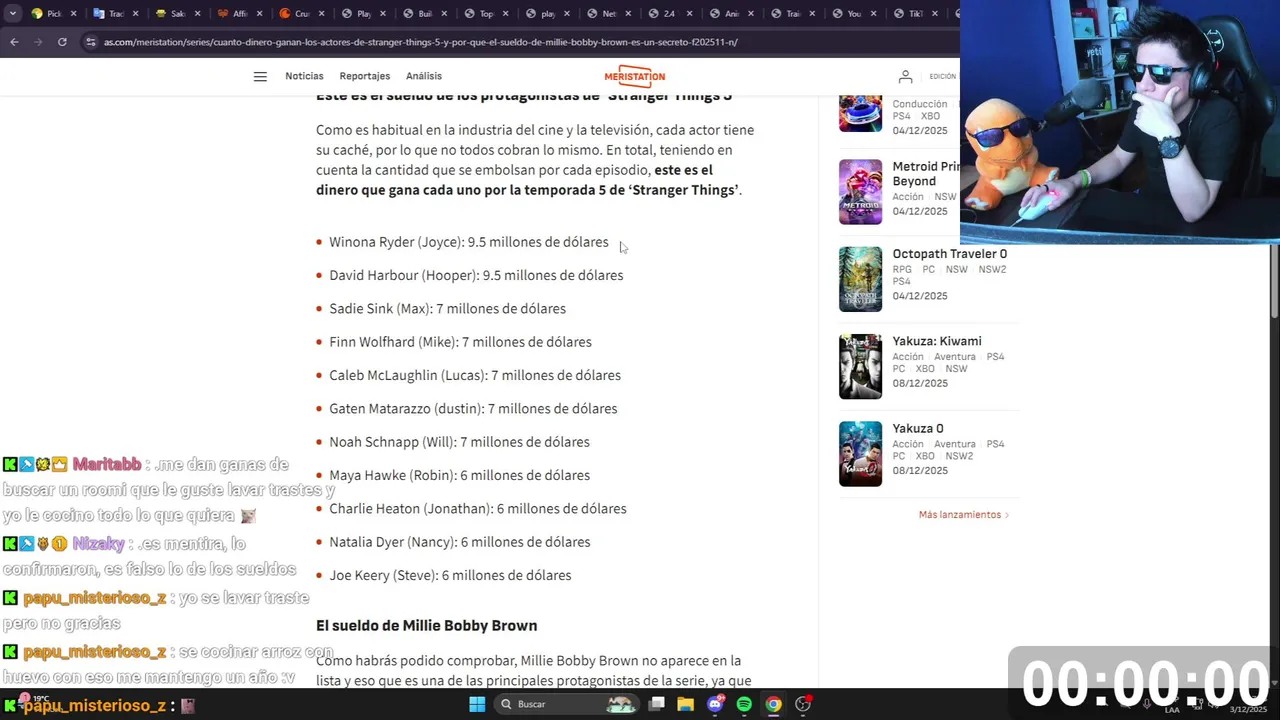Image resolution: width=1280 pixels, height=720 pixels.
Task: Open the Noticias menu
Action: click(x=304, y=76)
